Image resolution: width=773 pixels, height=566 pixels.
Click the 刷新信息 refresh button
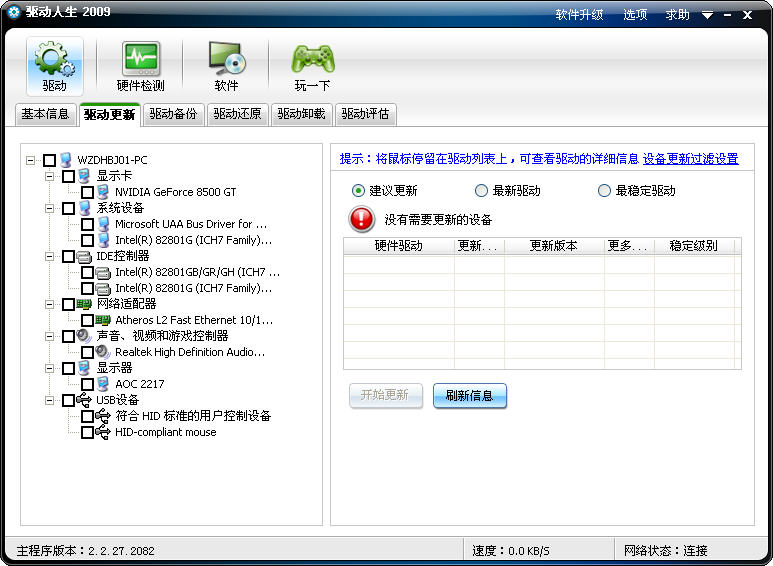[470, 395]
